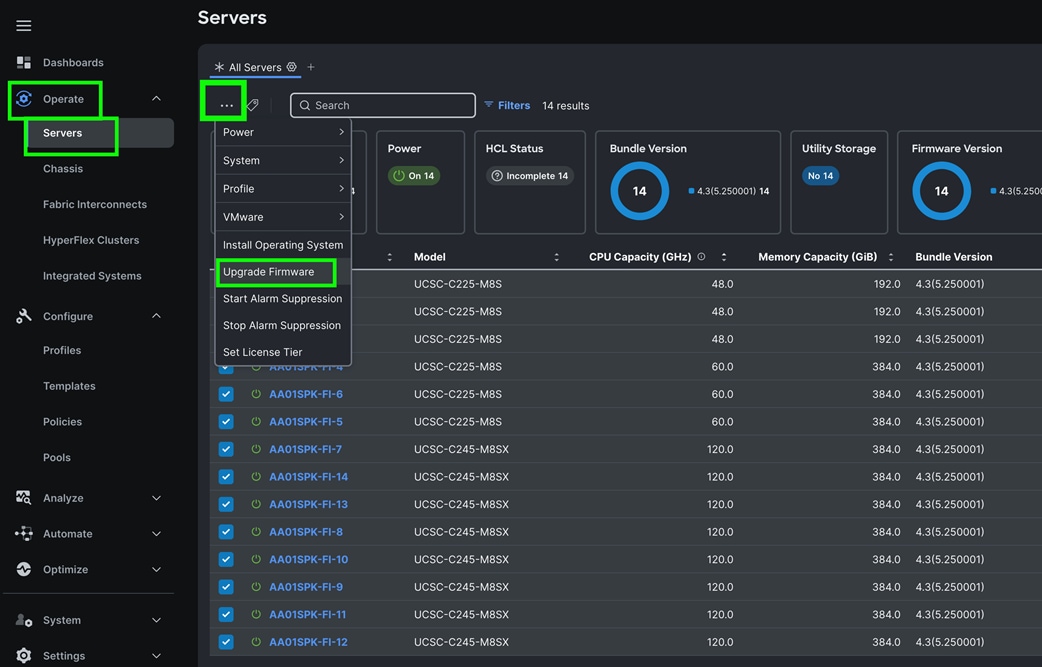Open Fabric Interconnects in sidebar
Image resolution: width=1042 pixels, height=667 pixels.
(x=95, y=205)
